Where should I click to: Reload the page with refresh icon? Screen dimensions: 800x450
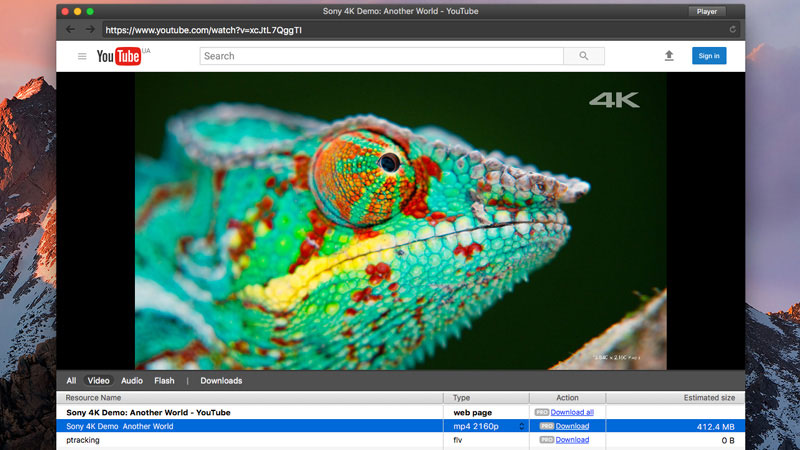click(733, 30)
